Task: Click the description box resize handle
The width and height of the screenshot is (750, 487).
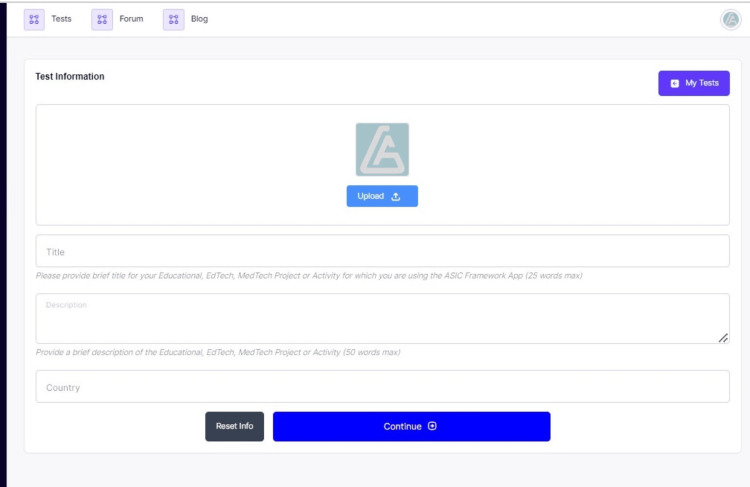Action: pos(723,338)
